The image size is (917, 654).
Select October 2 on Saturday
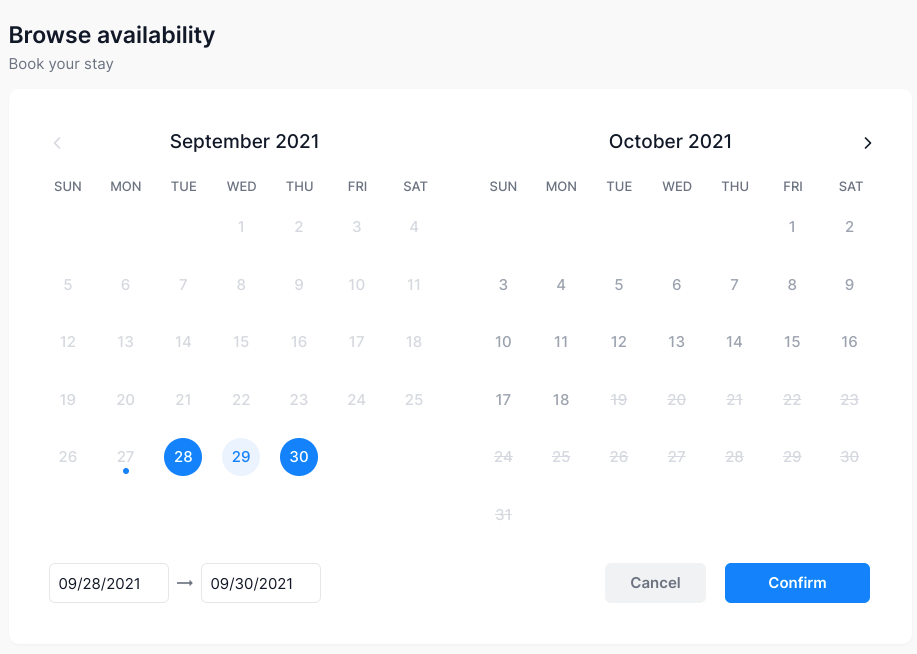pyautogui.click(x=850, y=227)
